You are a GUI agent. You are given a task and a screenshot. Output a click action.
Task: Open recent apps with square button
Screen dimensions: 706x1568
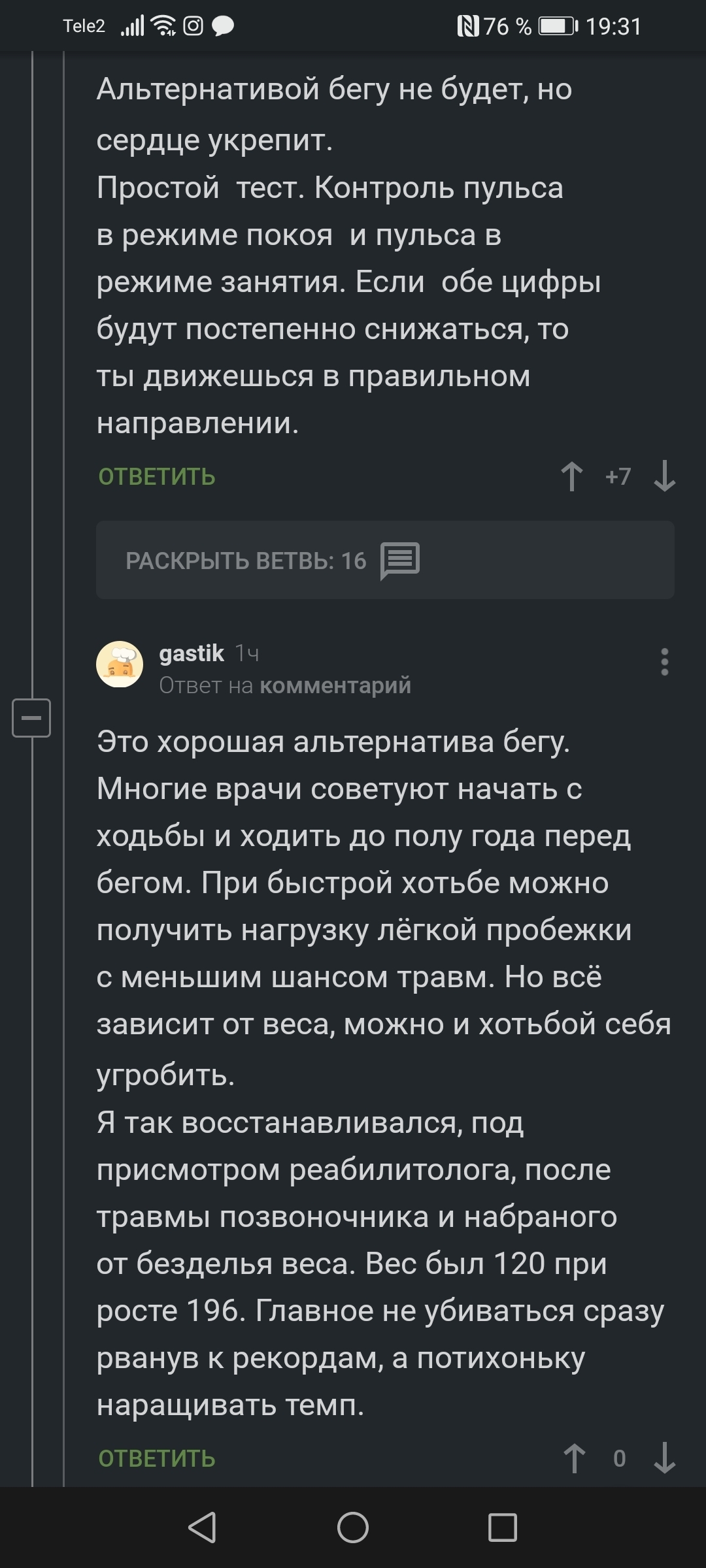[x=503, y=1527]
